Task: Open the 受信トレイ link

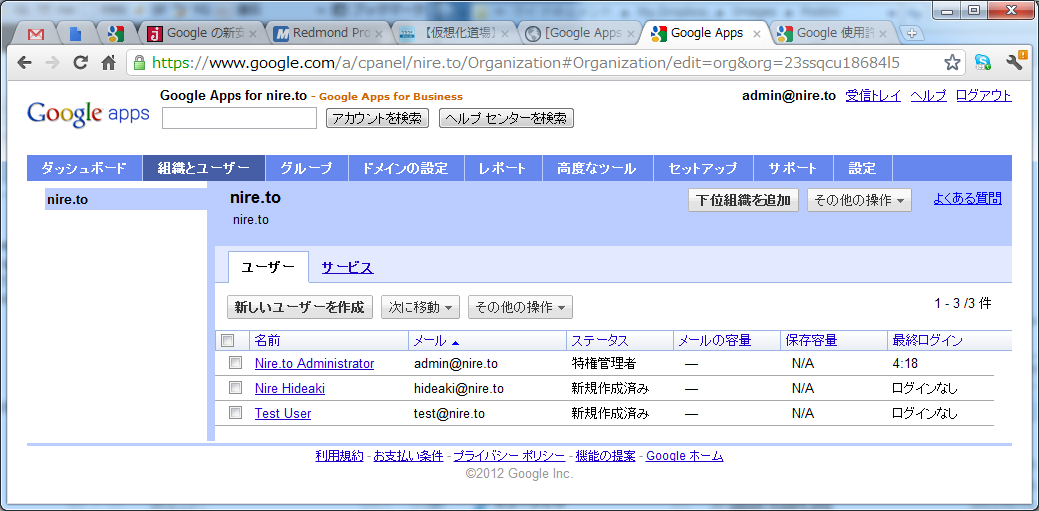Action: (873, 95)
